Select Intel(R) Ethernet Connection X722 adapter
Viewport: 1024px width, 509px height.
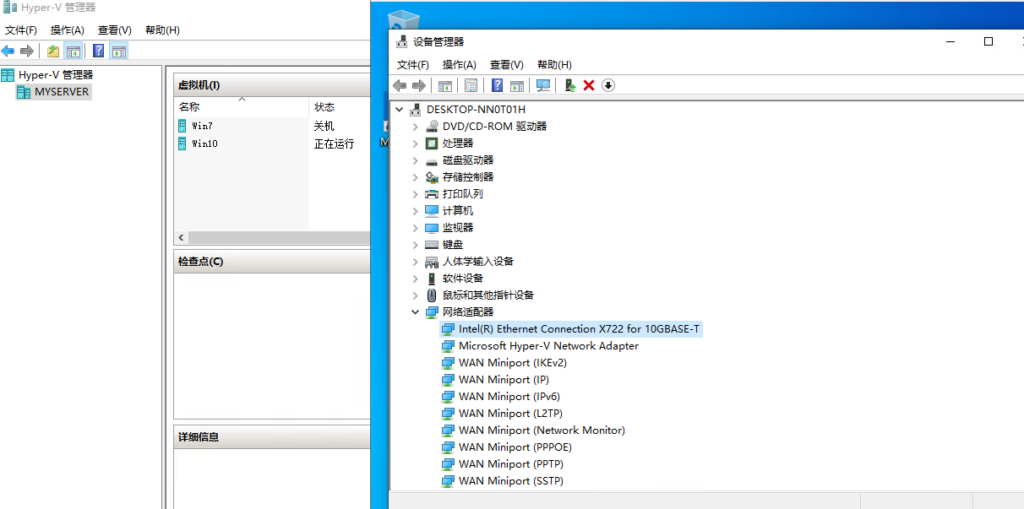pos(580,329)
